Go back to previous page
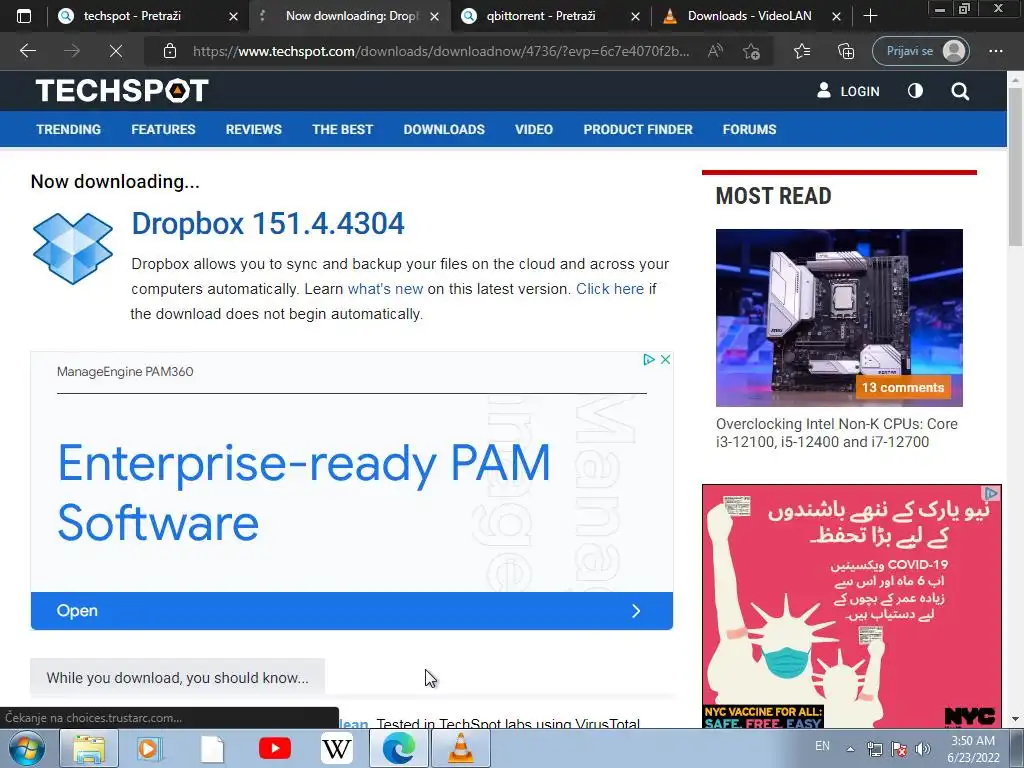 point(27,51)
